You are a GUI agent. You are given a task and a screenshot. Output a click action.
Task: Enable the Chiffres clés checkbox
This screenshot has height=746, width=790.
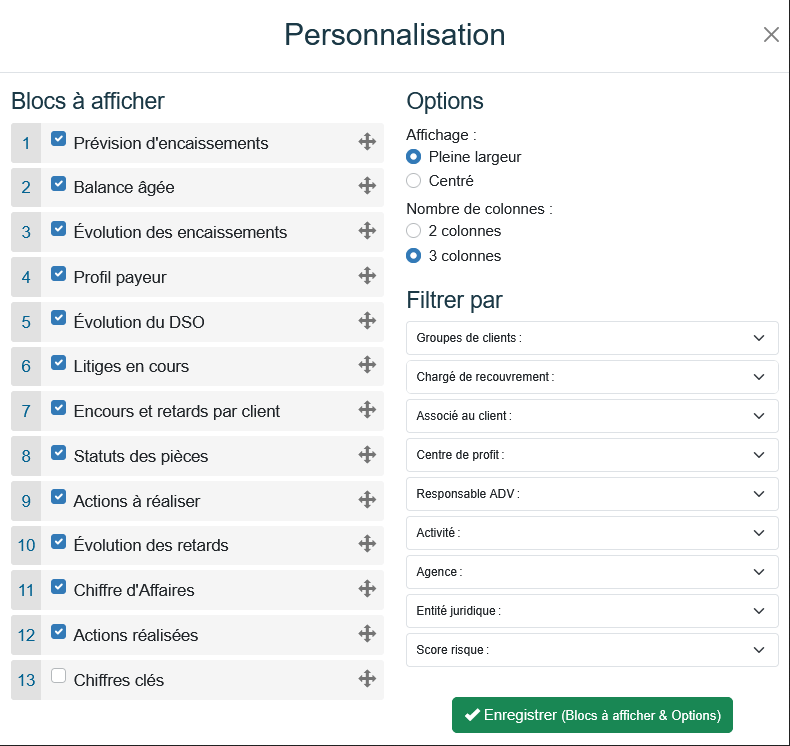click(x=59, y=677)
